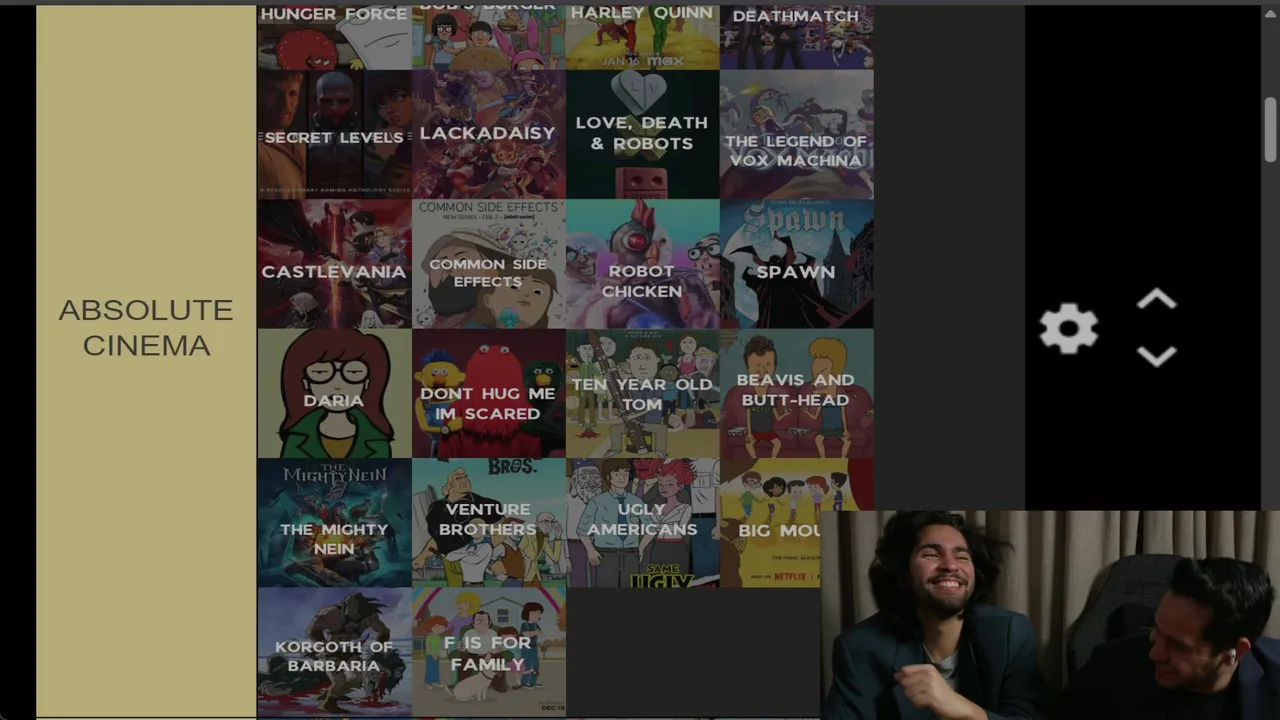Pick the Castlevania thumbnail
Viewport: 1280px width, 720px height.
click(x=334, y=264)
